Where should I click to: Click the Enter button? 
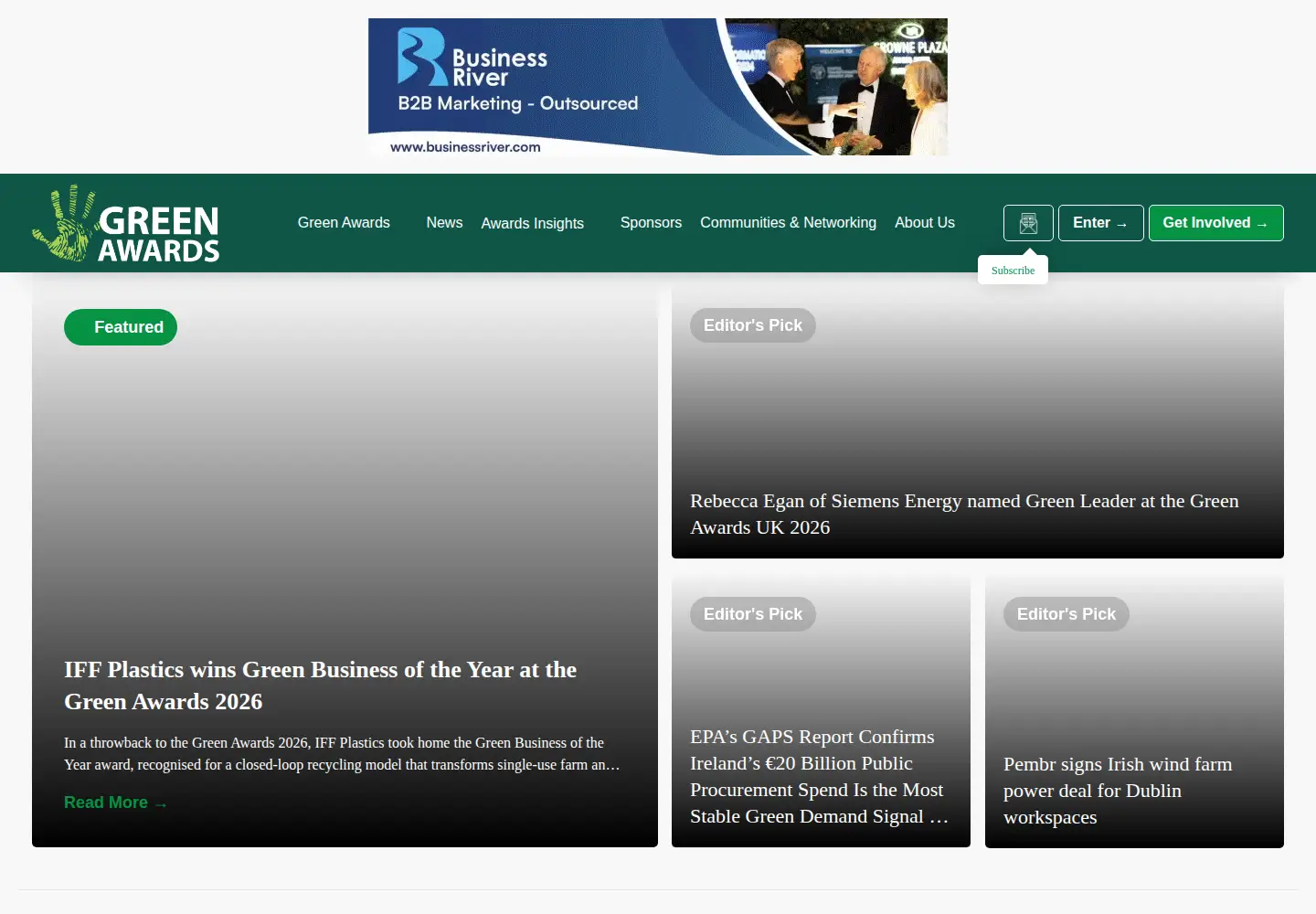tap(1100, 223)
